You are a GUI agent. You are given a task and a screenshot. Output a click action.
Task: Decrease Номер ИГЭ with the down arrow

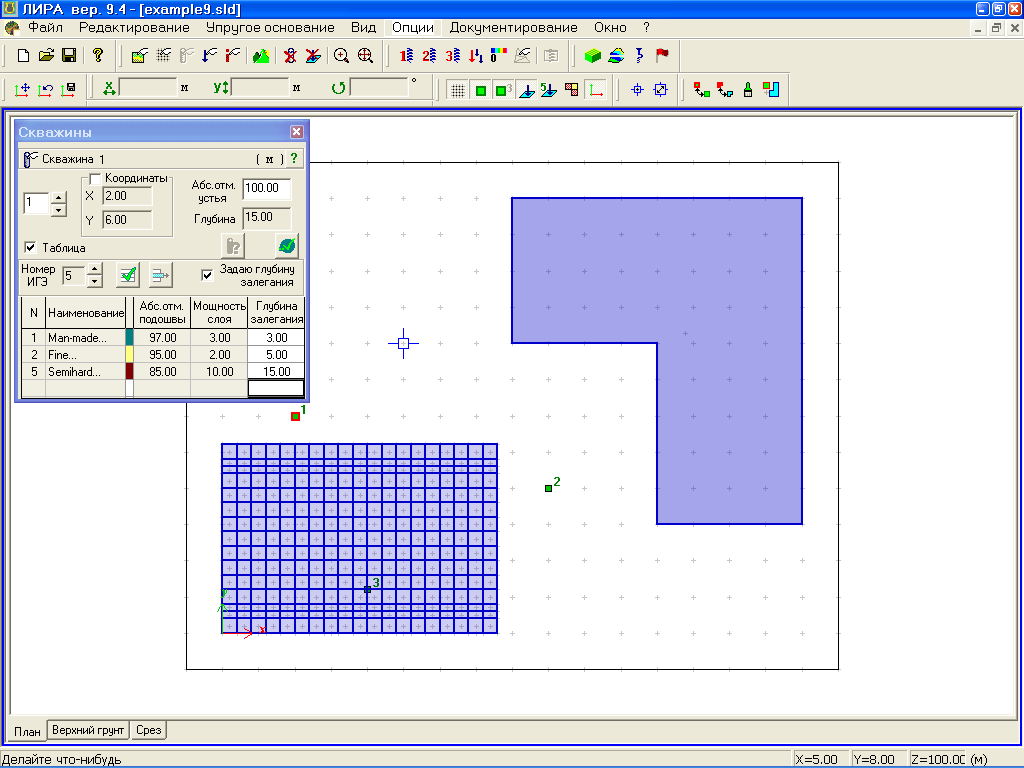[x=95, y=281]
